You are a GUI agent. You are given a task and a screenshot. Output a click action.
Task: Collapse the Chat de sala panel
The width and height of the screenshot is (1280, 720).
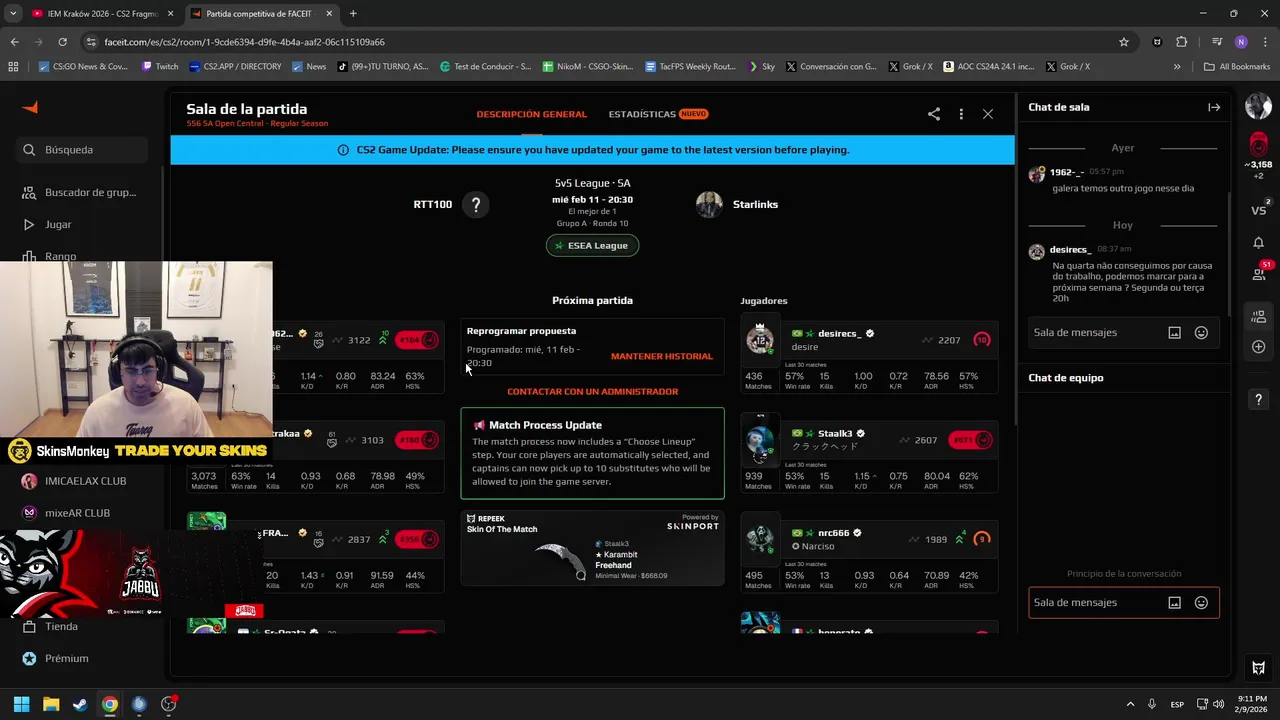pos(1214,107)
